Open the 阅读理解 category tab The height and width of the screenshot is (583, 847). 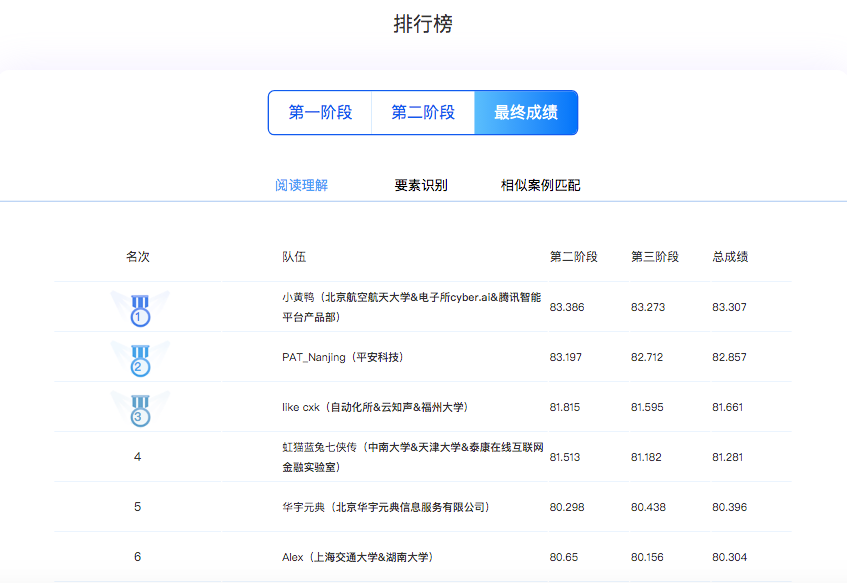pos(301,185)
